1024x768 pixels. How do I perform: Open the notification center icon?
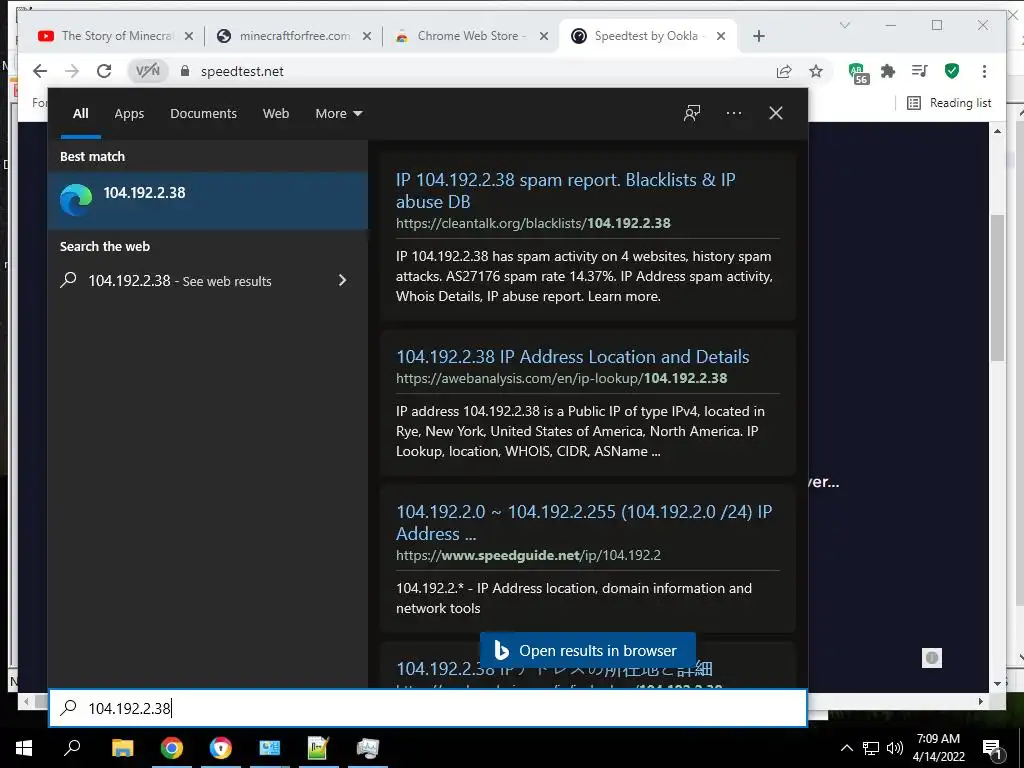click(x=993, y=749)
